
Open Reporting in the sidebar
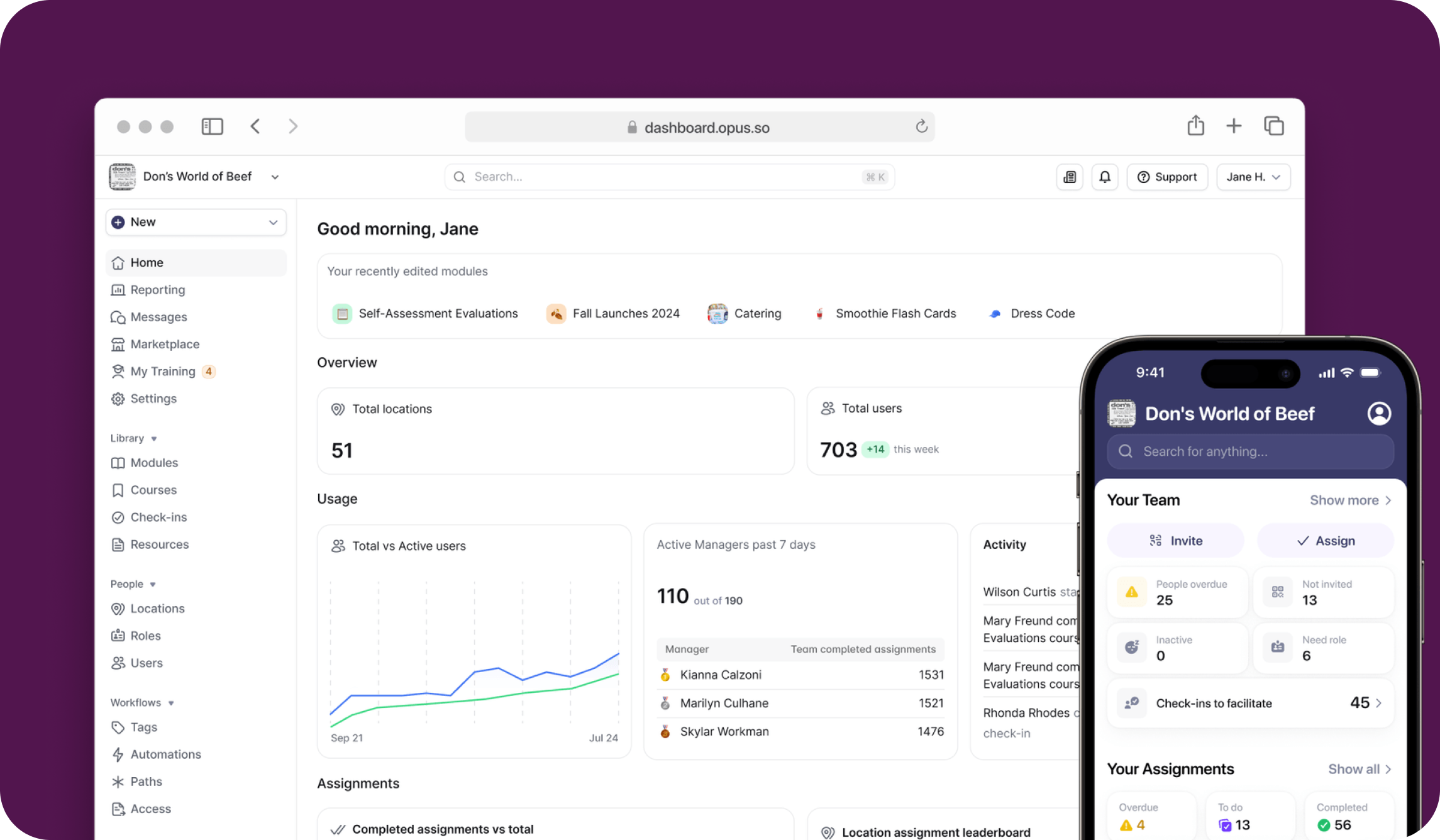(x=157, y=290)
